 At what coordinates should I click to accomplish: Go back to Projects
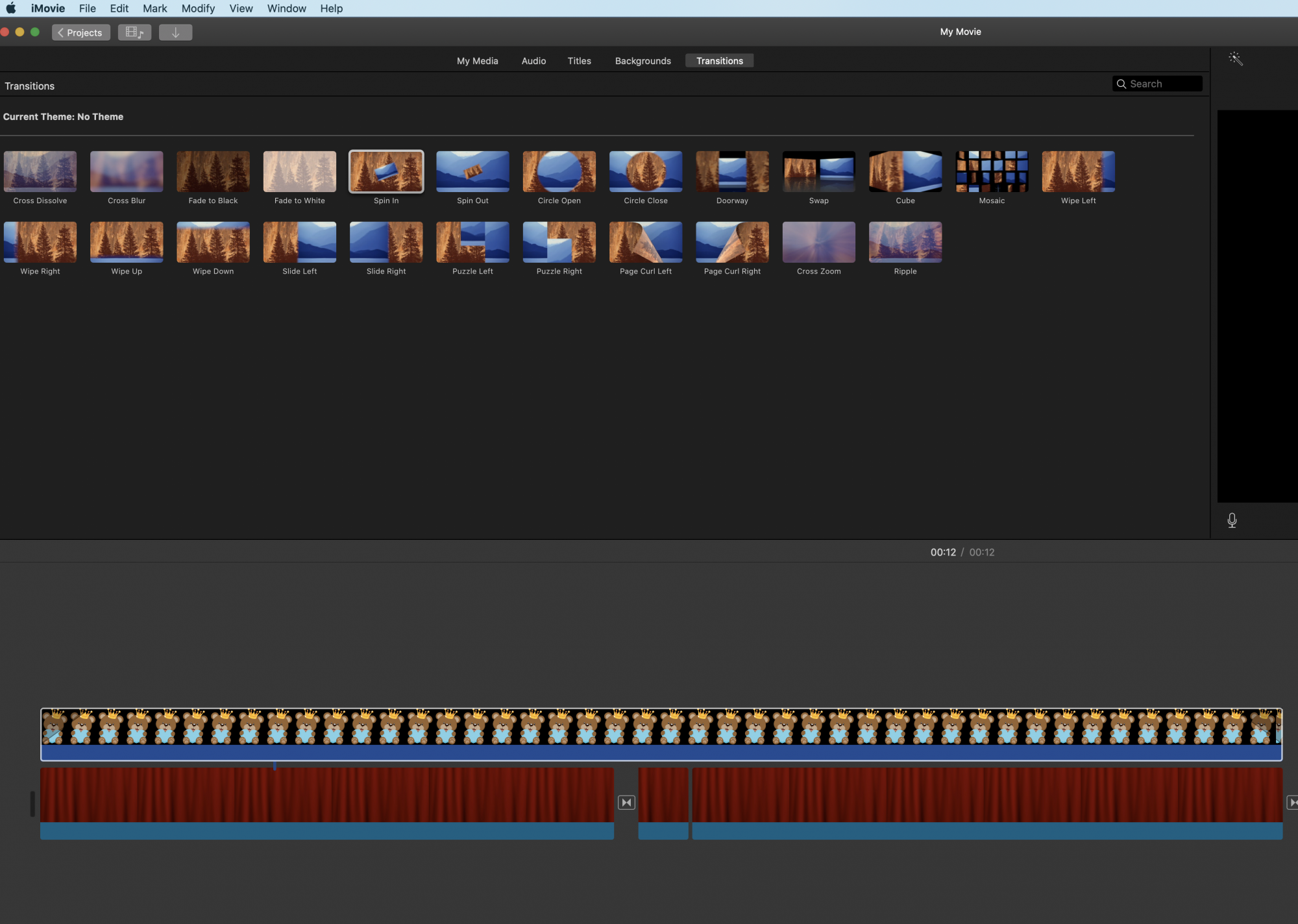pyautogui.click(x=81, y=32)
